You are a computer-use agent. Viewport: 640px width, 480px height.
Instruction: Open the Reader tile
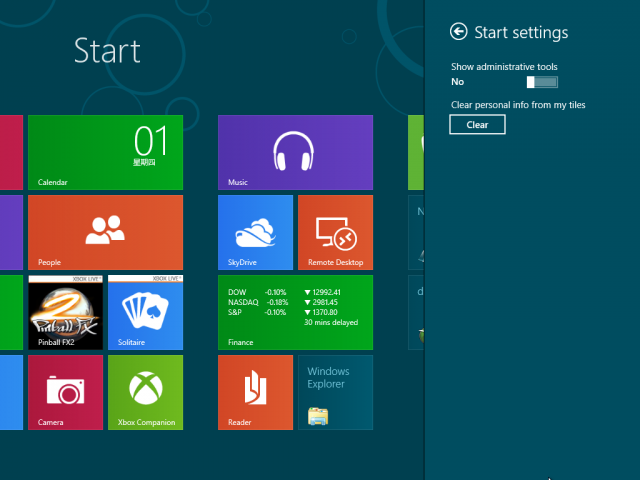(255, 392)
